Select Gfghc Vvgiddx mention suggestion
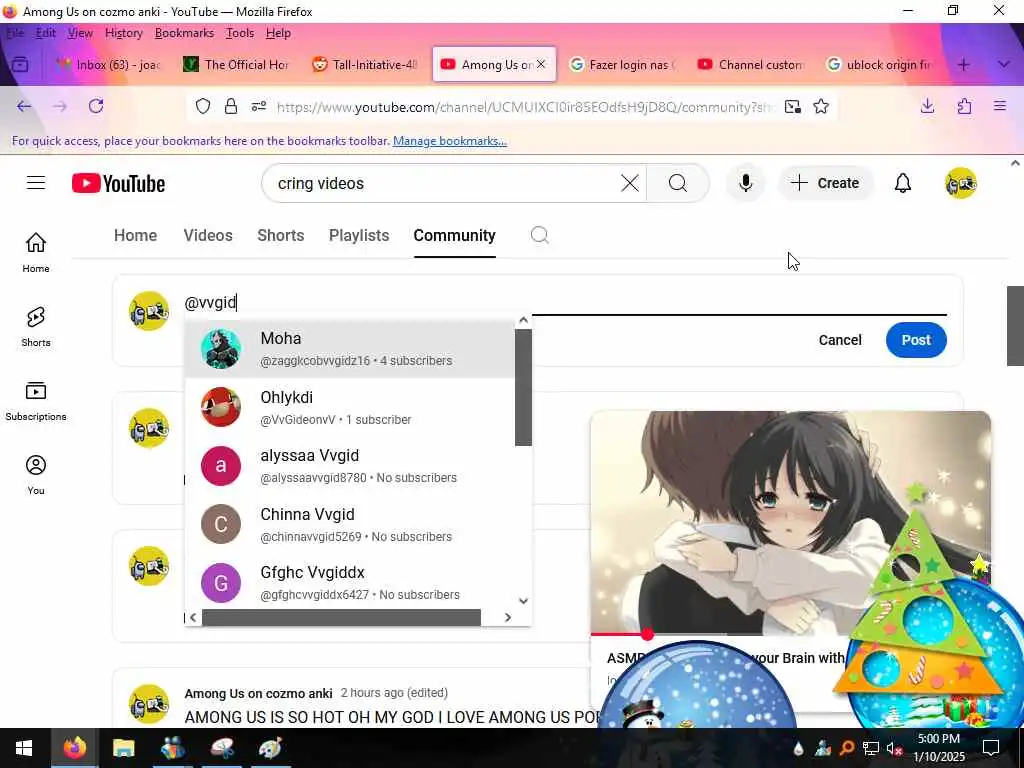The image size is (1024, 768). 350,583
